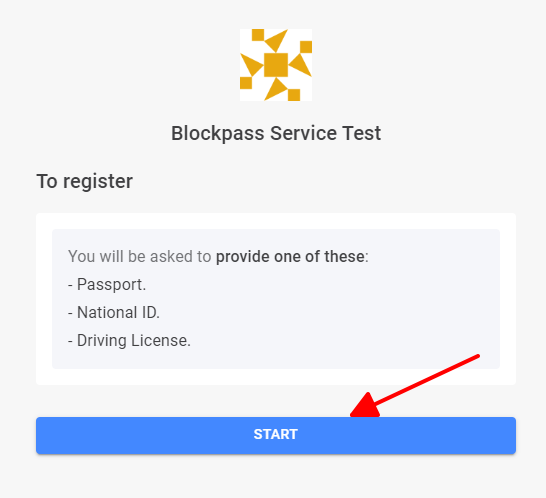Click the word "Test" in the title
The height and width of the screenshot is (498, 546).
(x=362, y=133)
